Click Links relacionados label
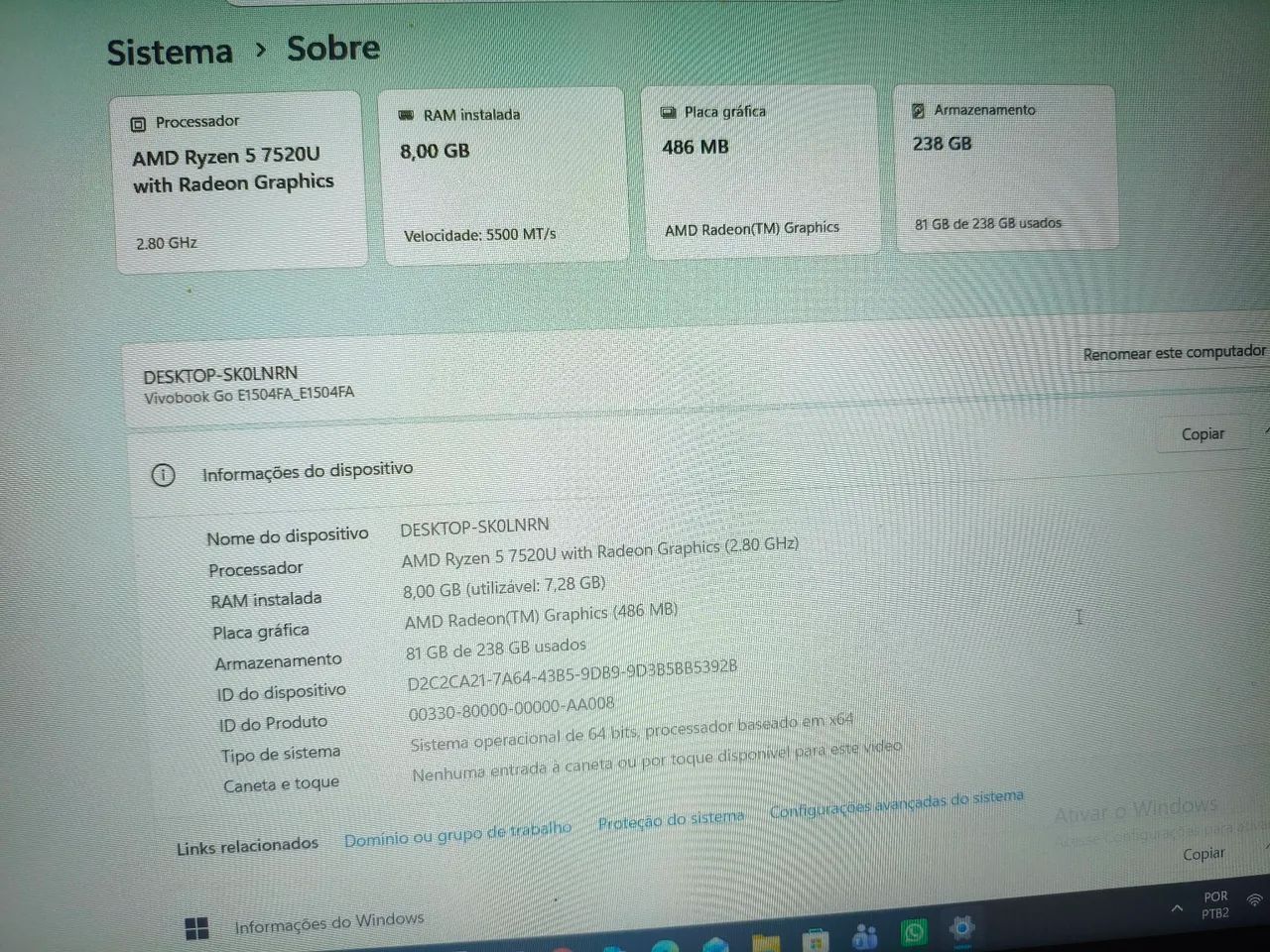 point(247,846)
